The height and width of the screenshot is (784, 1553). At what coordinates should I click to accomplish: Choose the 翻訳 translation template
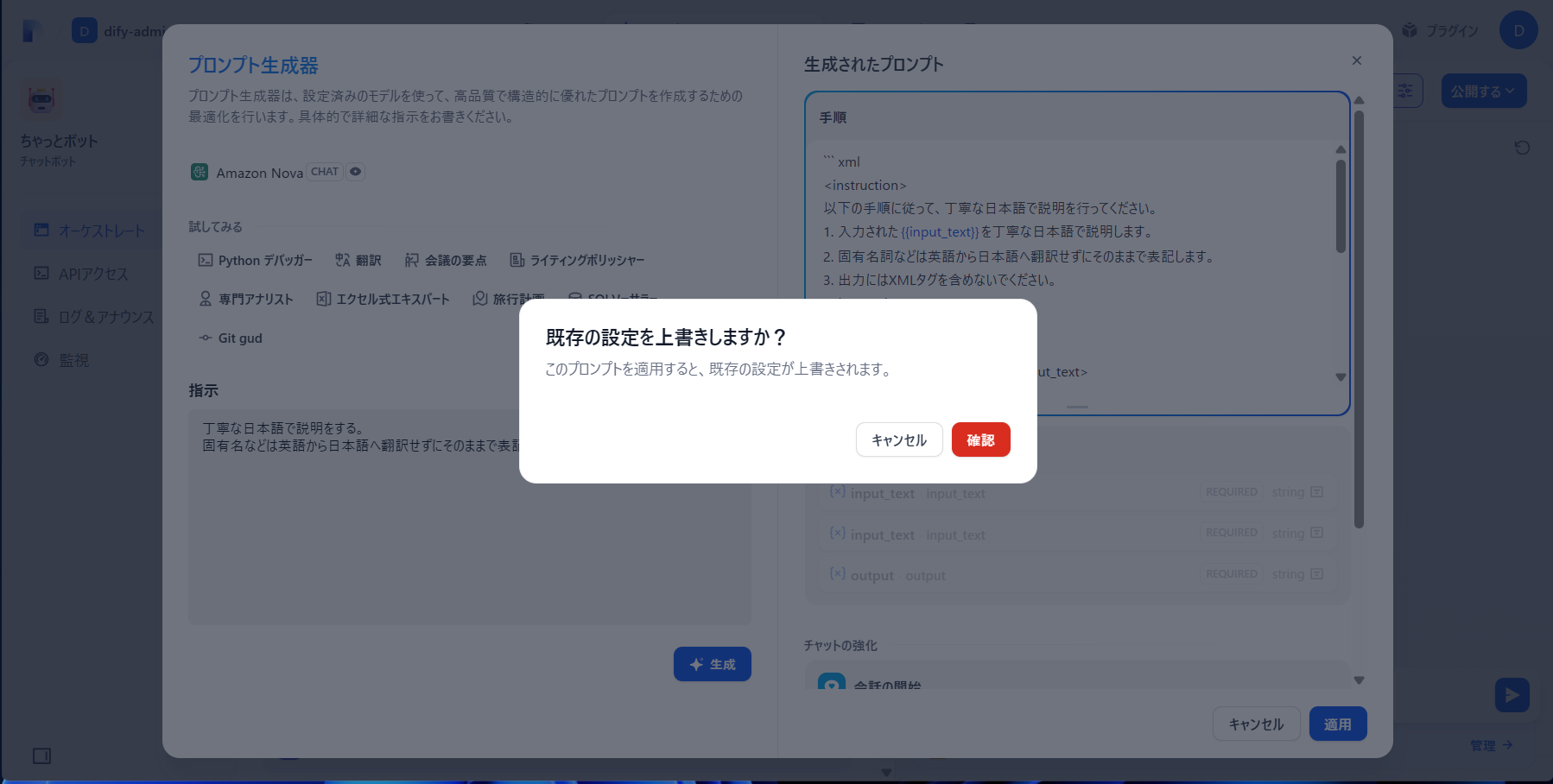coord(358,260)
